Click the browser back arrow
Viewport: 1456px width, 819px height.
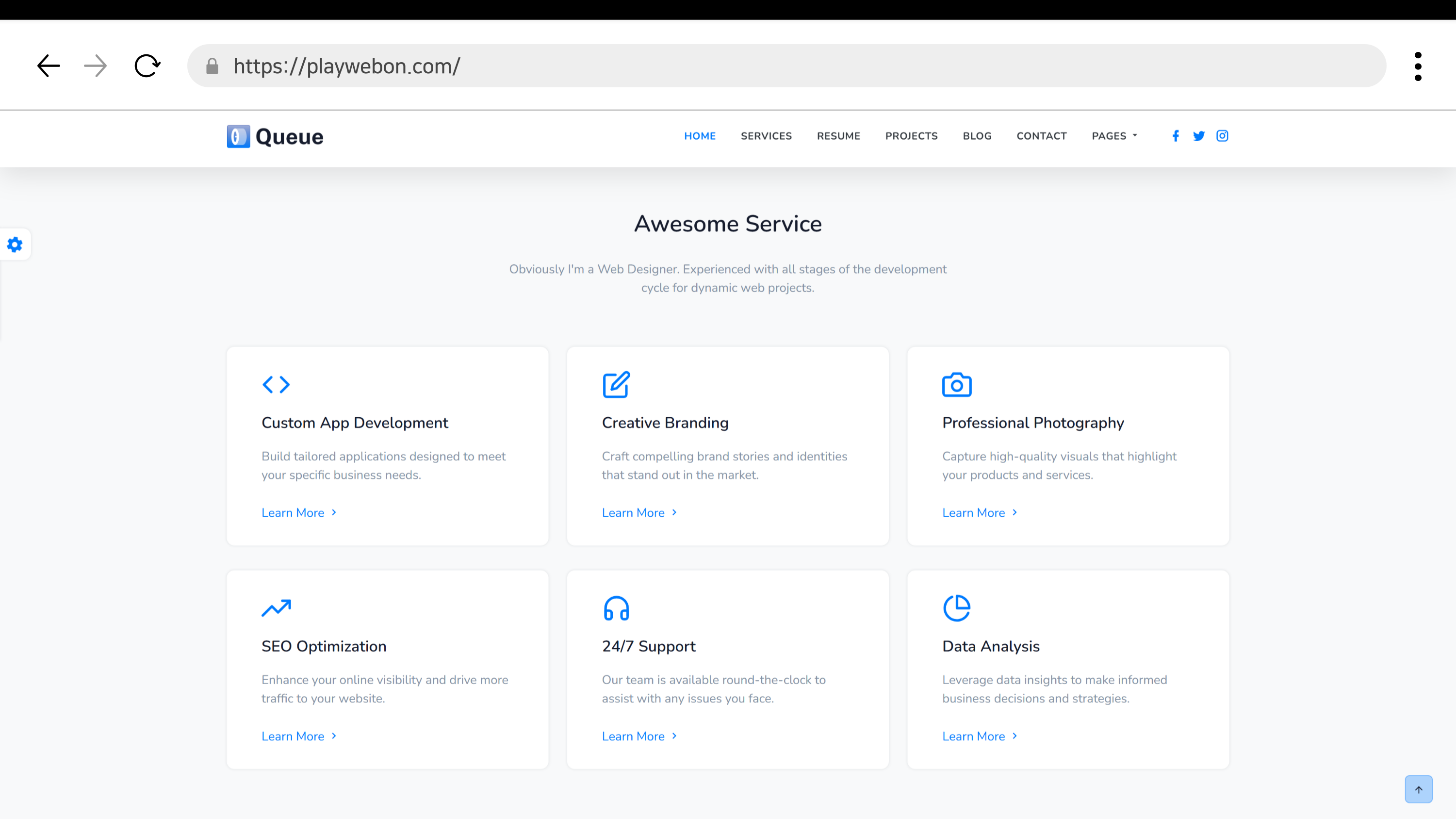49,66
